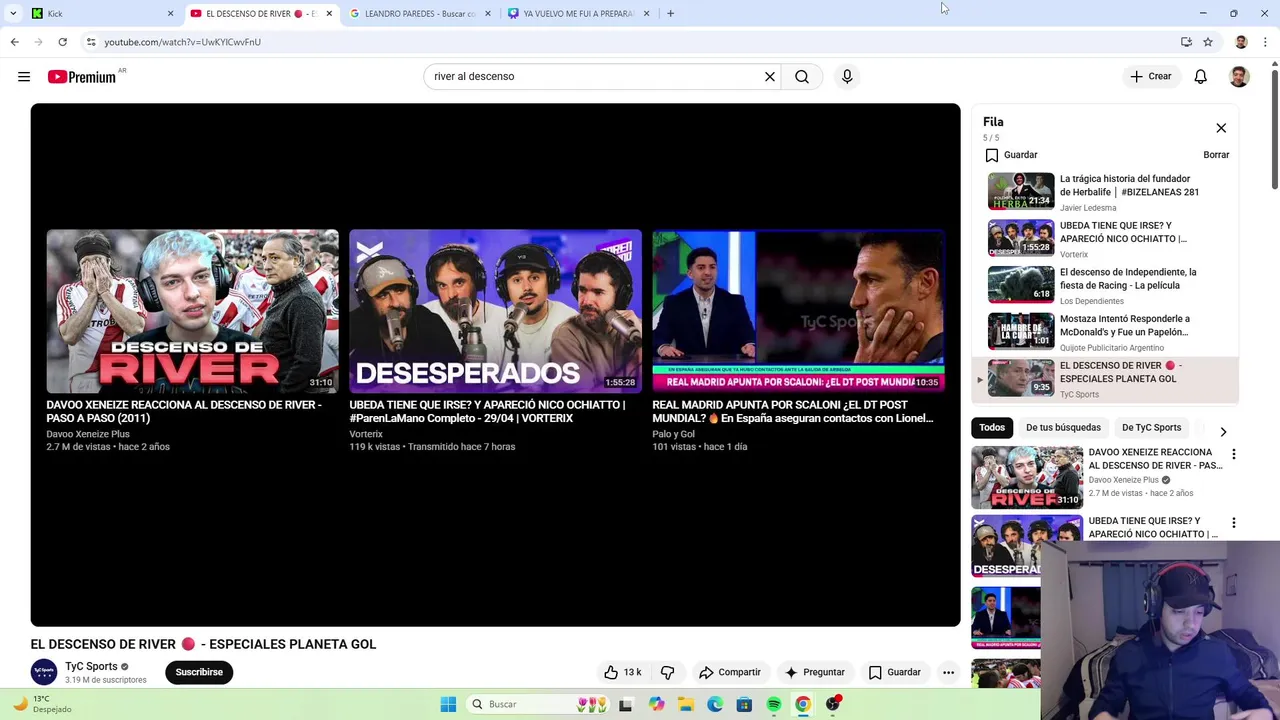Close the Kick tab
This screenshot has height=720, width=1280.
(x=170, y=13)
